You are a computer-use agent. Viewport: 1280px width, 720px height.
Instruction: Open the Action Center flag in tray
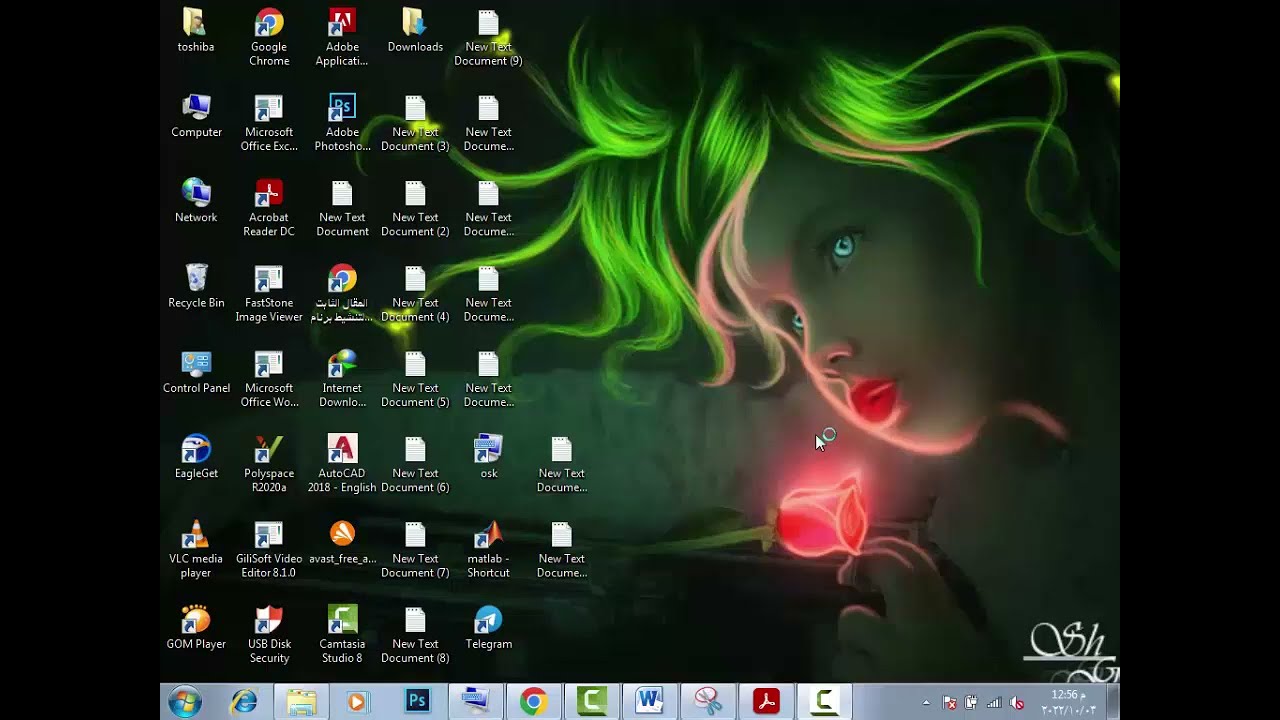(x=949, y=703)
